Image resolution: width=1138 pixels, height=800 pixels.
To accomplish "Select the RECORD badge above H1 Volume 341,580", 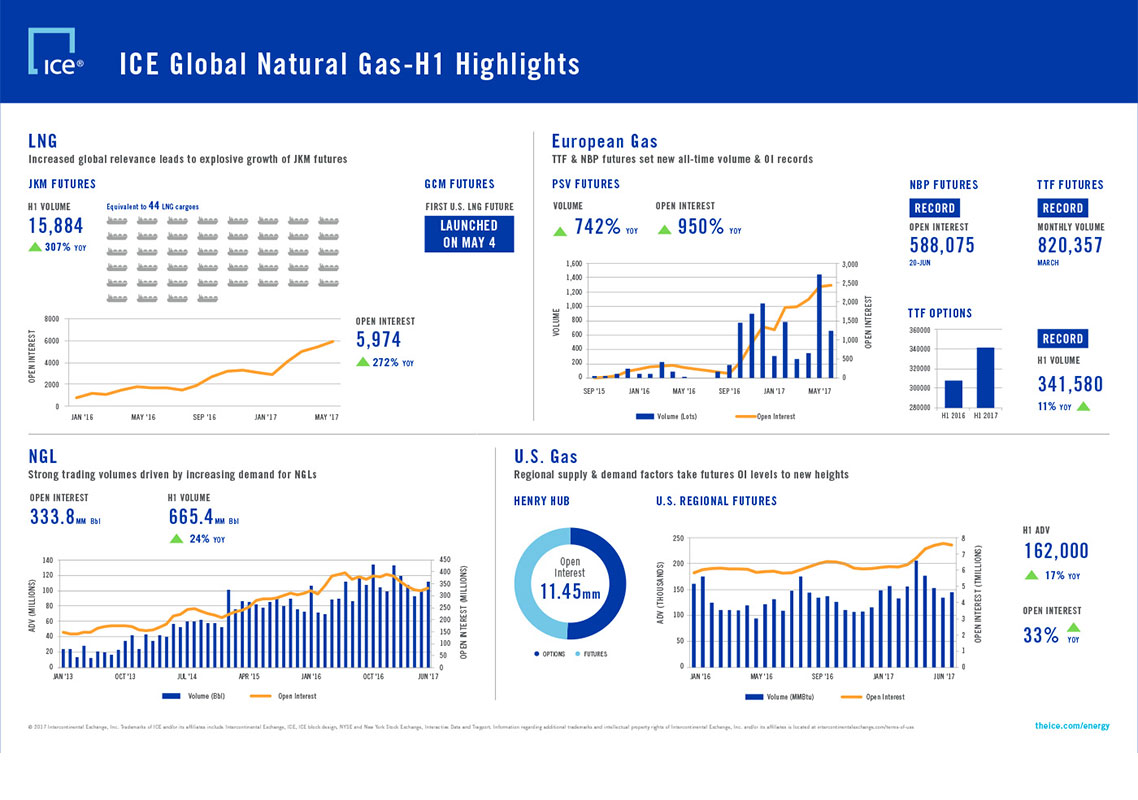I will [1062, 339].
